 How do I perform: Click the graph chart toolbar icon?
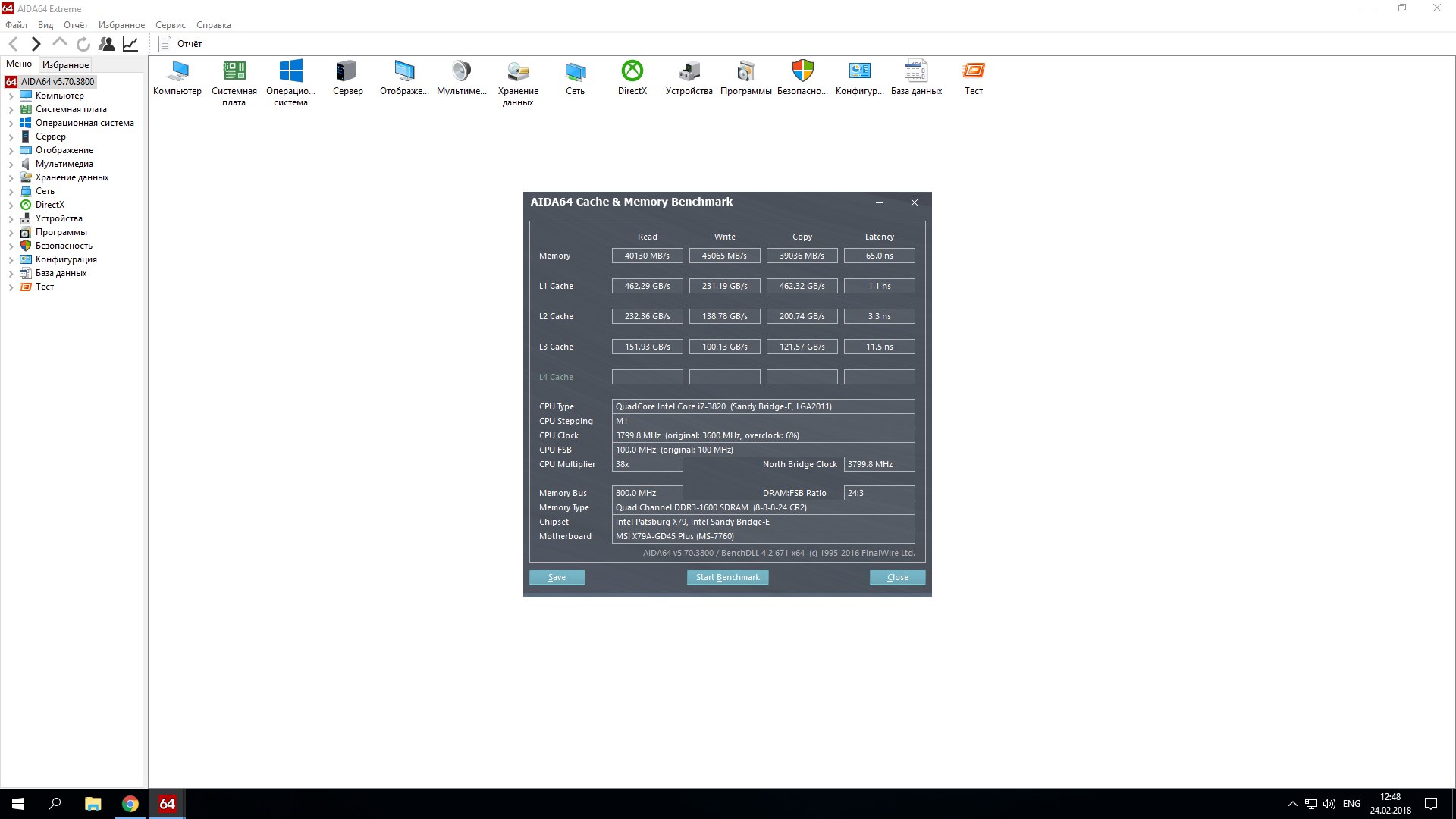click(x=130, y=44)
